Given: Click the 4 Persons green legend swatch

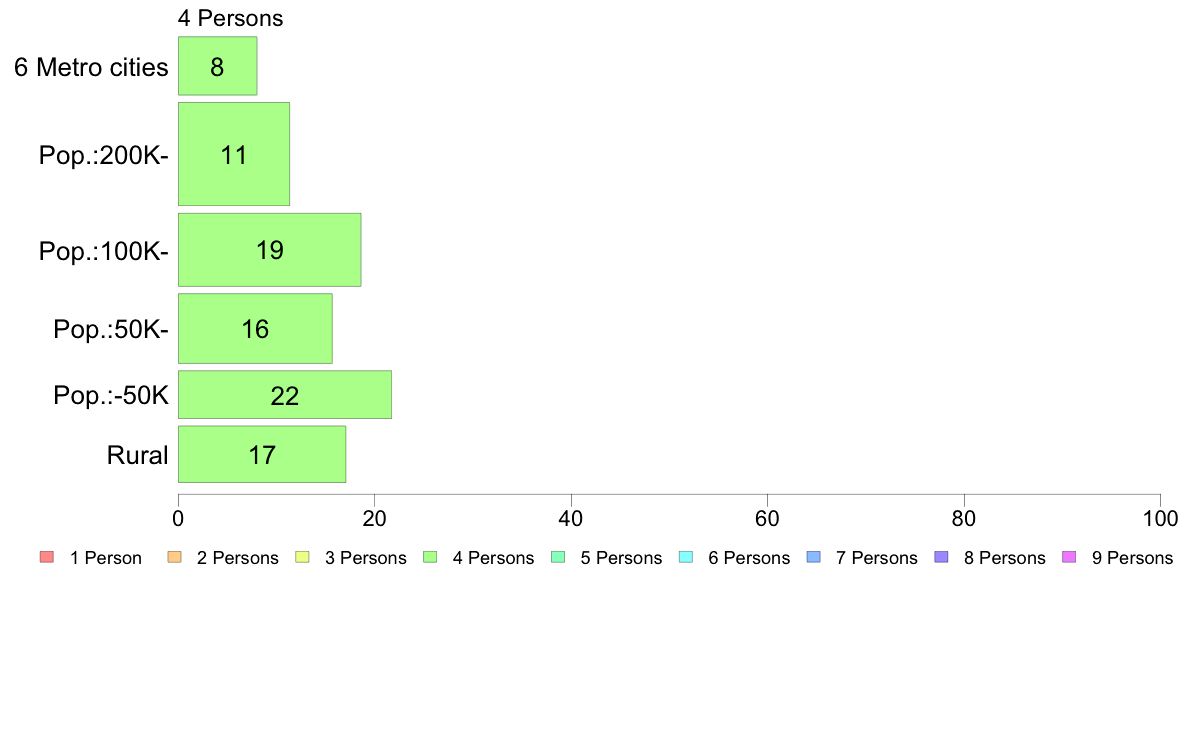Looking at the screenshot, I should [430, 557].
